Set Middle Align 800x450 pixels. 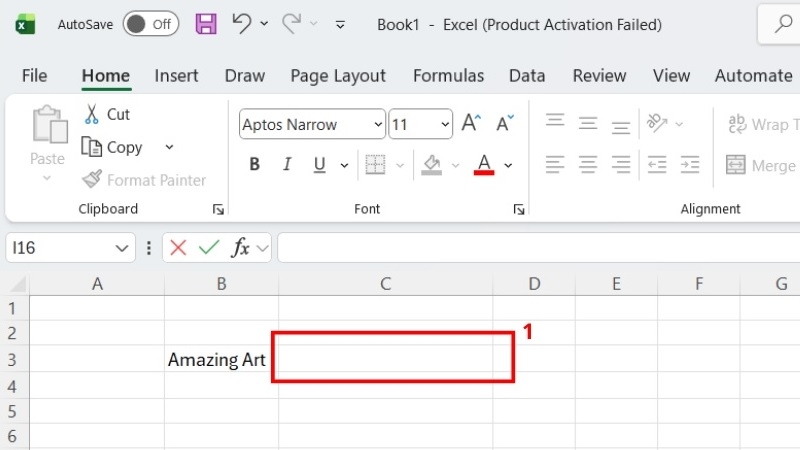point(588,122)
